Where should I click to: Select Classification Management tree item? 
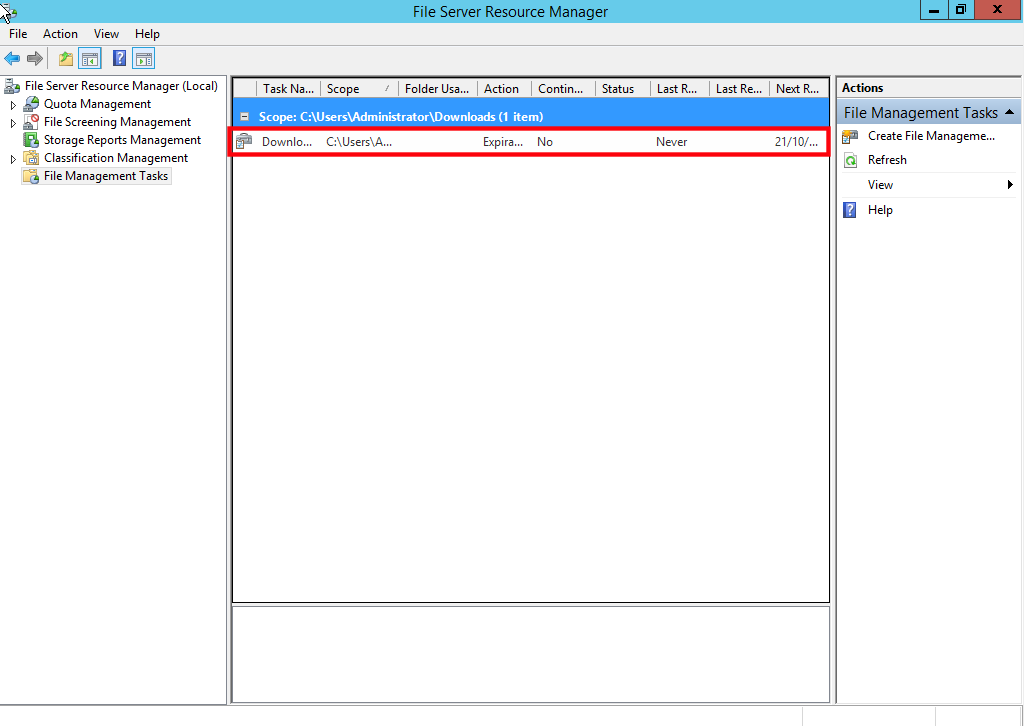116,158
